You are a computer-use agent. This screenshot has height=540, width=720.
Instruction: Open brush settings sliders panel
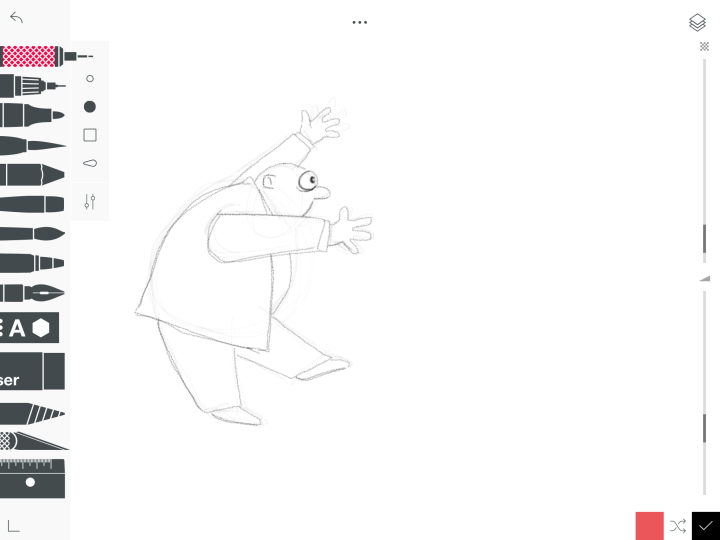pos(90,202)
